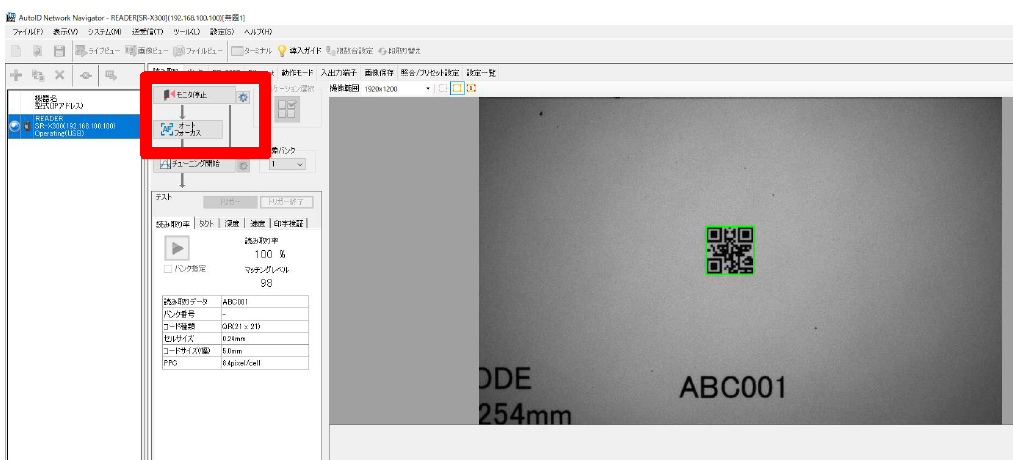Open the ターミナル terminal

[x=252, y=50]
